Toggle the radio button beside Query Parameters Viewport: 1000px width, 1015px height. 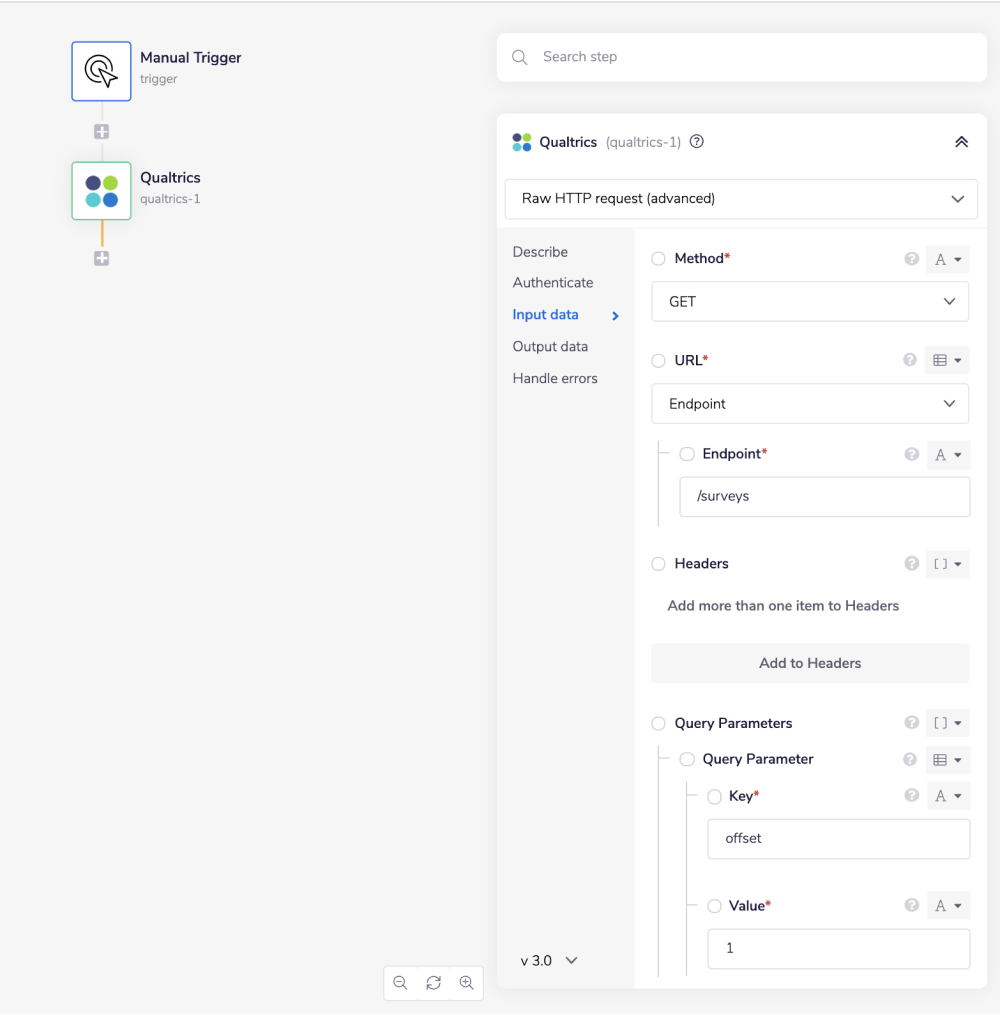click(658, 724)
